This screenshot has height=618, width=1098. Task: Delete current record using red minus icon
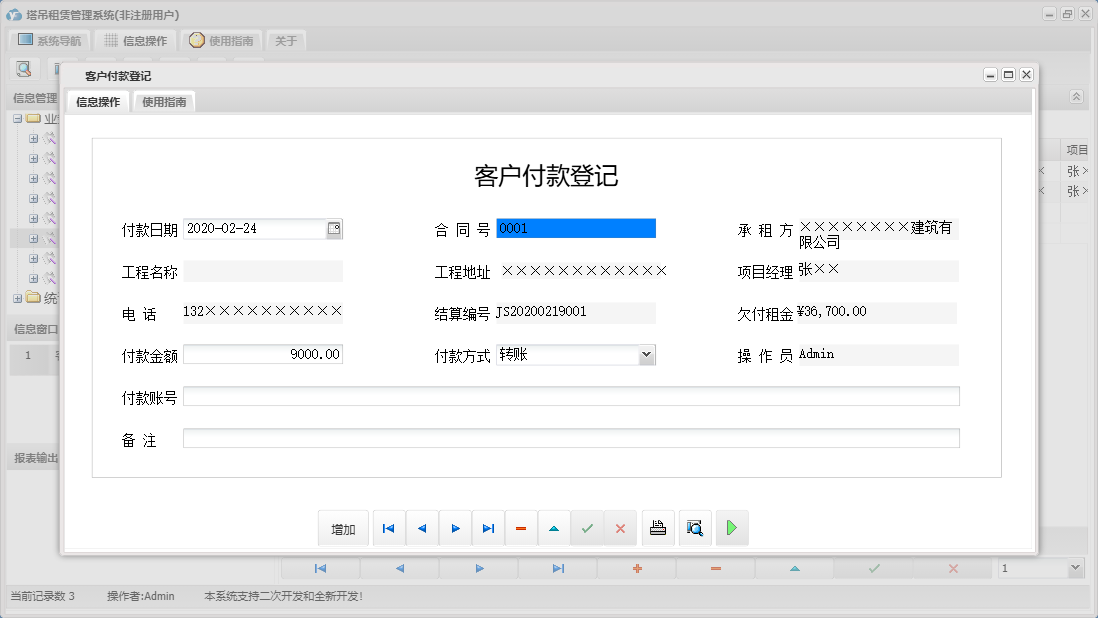click(521, 527)
